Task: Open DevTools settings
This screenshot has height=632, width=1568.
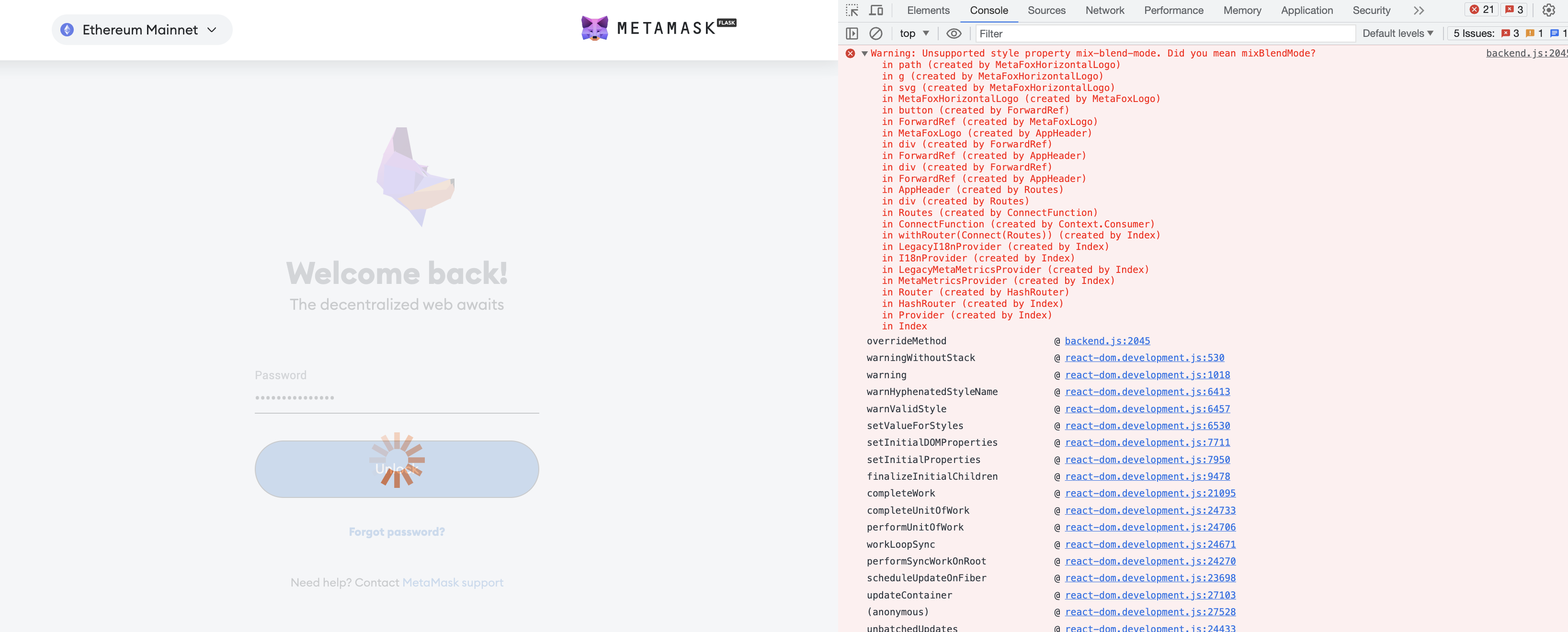Action: tap(1550, 10)
